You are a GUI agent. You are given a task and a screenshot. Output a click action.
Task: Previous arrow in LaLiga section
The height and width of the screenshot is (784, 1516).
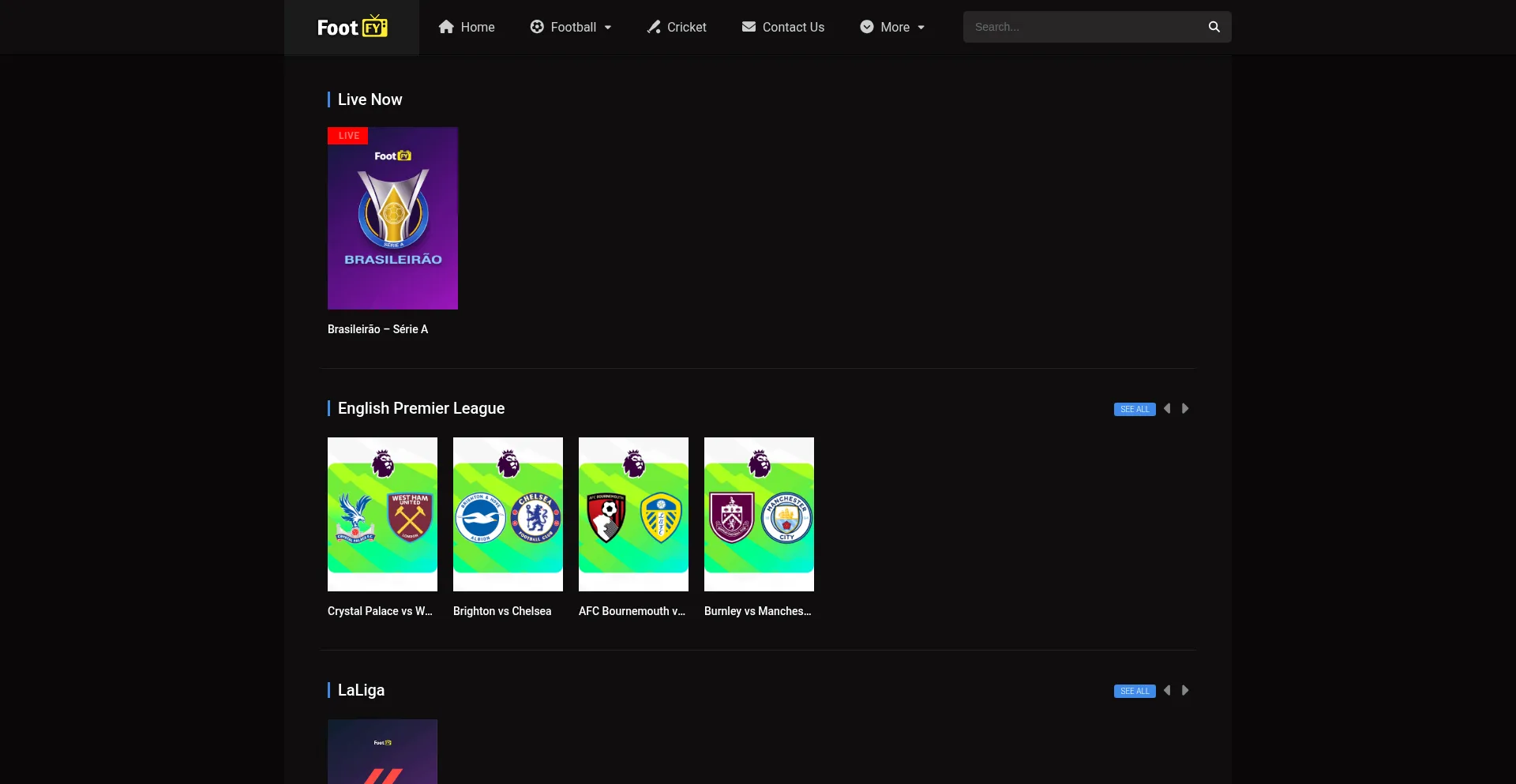[x=1167, y=690]
